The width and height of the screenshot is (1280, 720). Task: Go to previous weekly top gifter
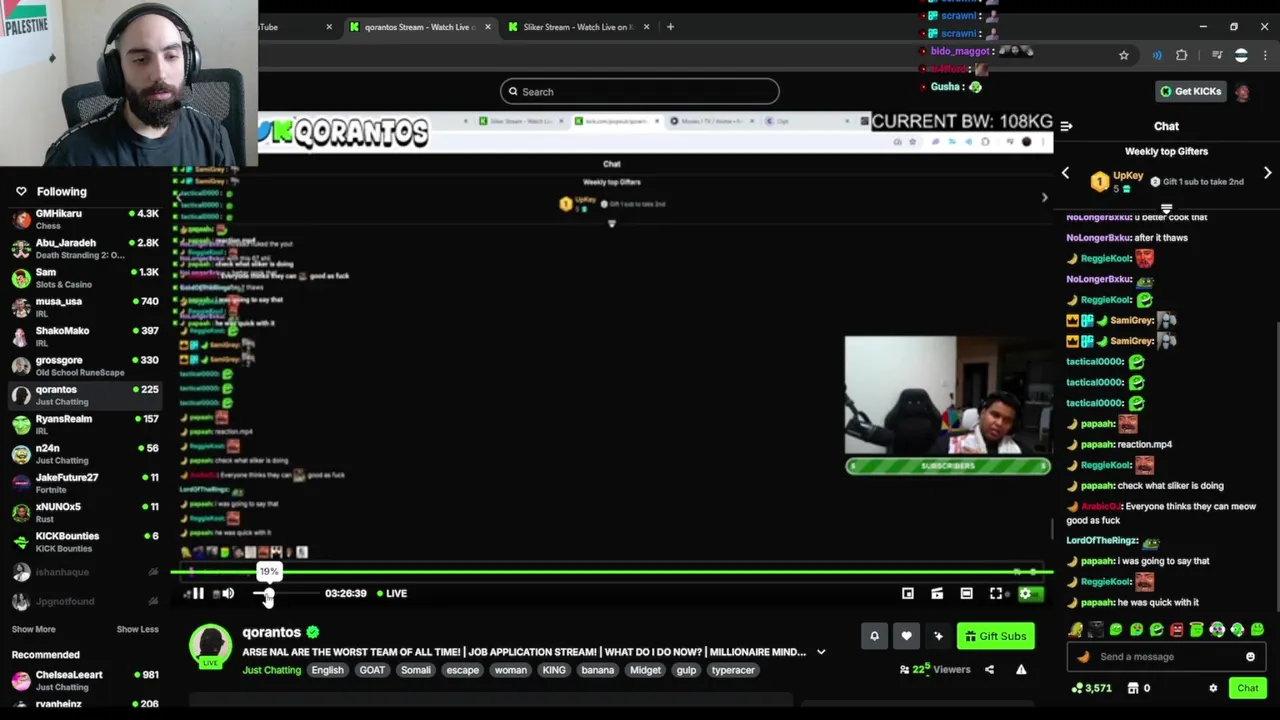click(1065, 173)
